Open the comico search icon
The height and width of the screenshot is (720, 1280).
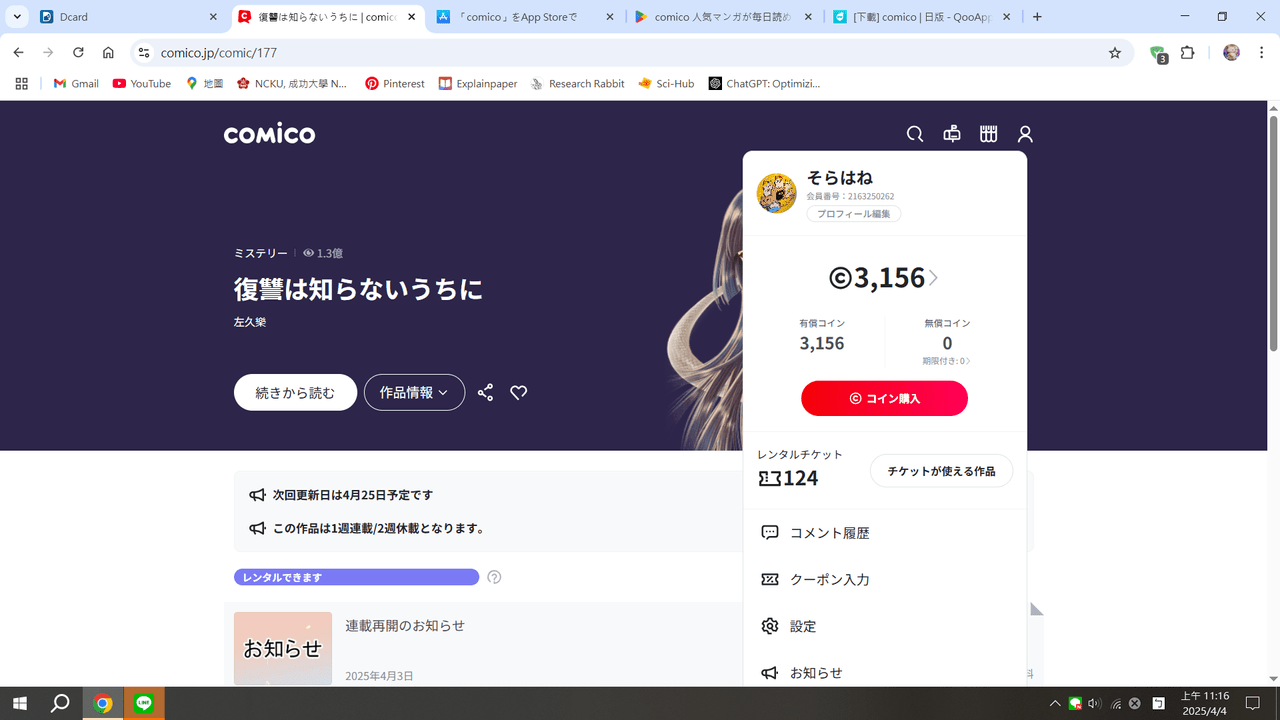click(914, 134)
